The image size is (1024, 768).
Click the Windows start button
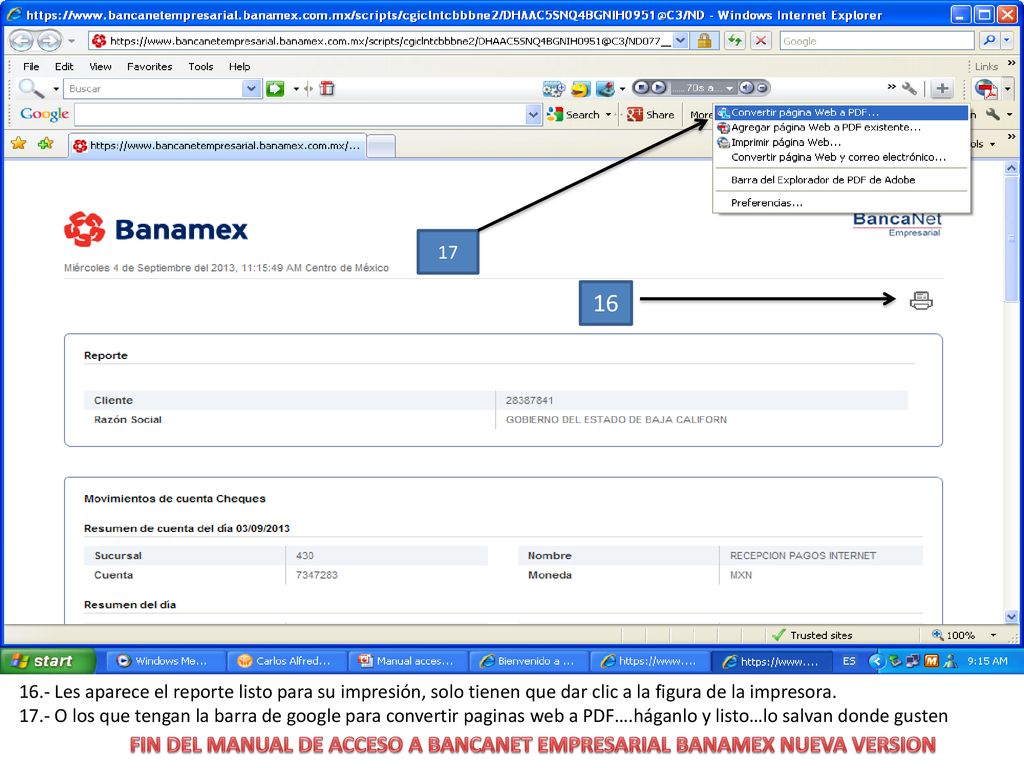click(48, 661)
